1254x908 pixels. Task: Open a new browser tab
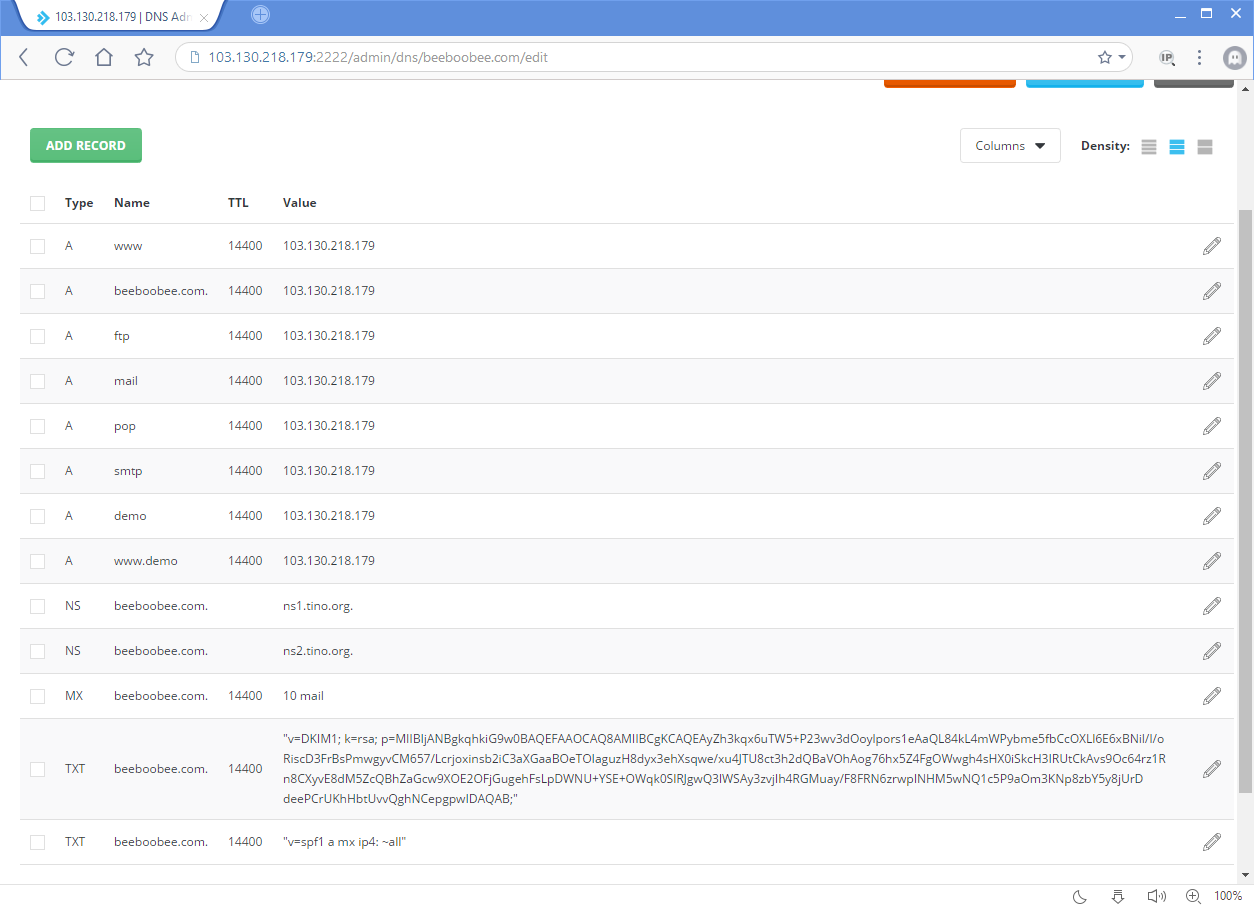(260, 15)
